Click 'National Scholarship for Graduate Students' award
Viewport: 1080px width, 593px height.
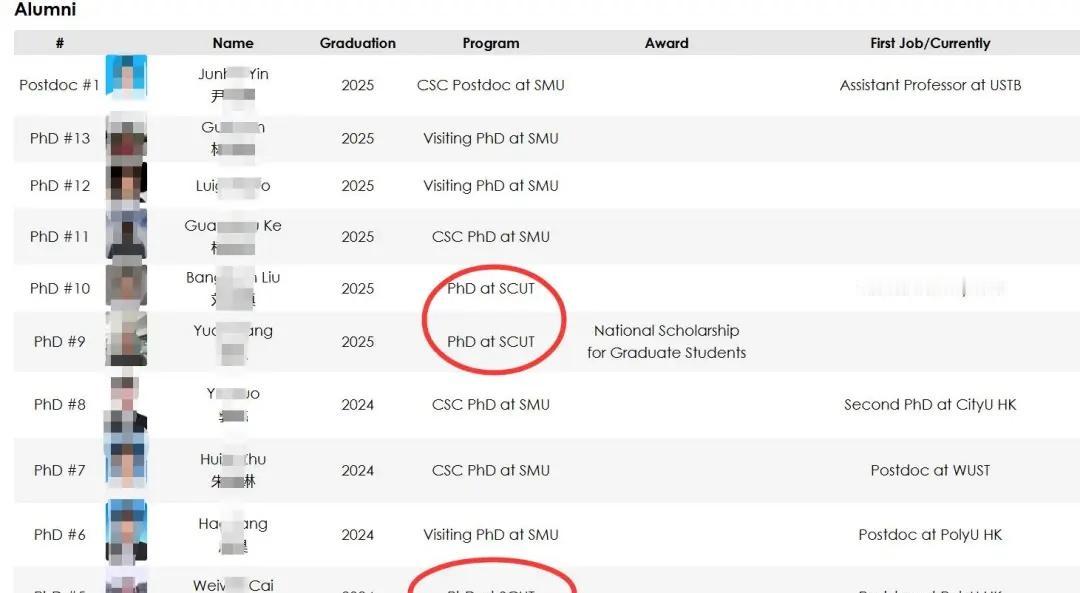(666, 341)
